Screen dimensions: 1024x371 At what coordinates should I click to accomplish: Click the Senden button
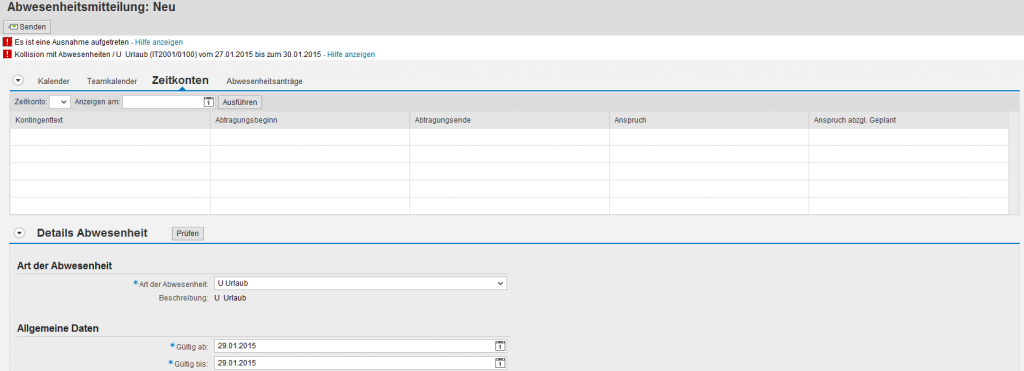tap(27, 27)
